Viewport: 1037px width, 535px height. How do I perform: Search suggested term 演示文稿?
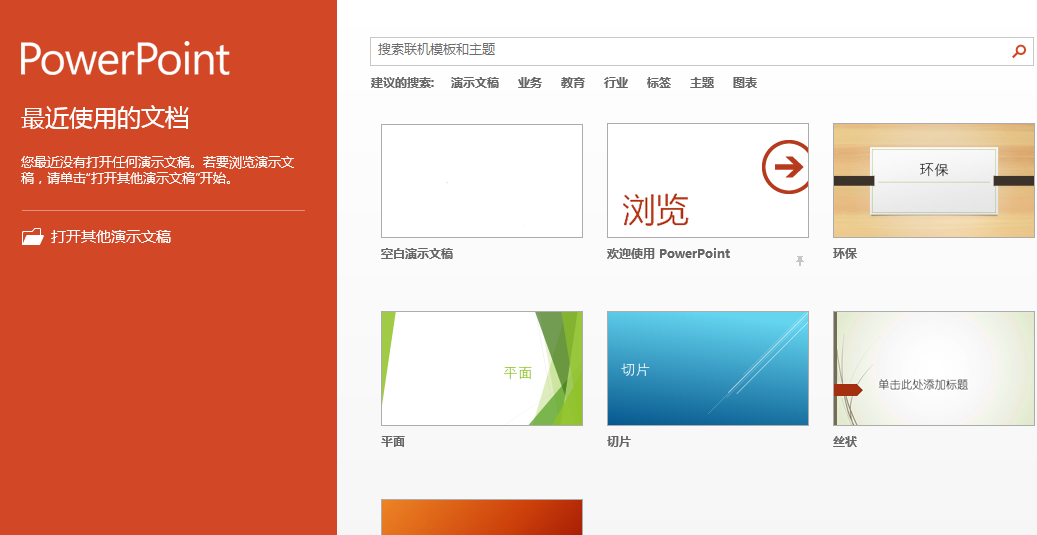pyautogui.click(x=475, y=83)
